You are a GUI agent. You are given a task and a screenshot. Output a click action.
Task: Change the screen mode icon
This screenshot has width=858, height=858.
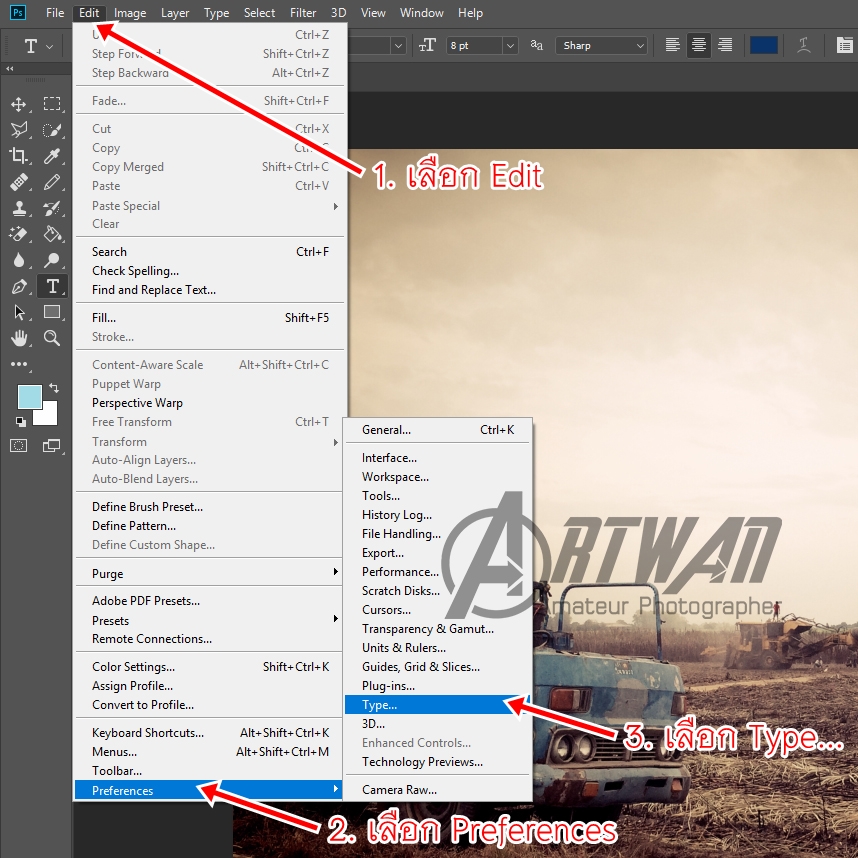52,446
